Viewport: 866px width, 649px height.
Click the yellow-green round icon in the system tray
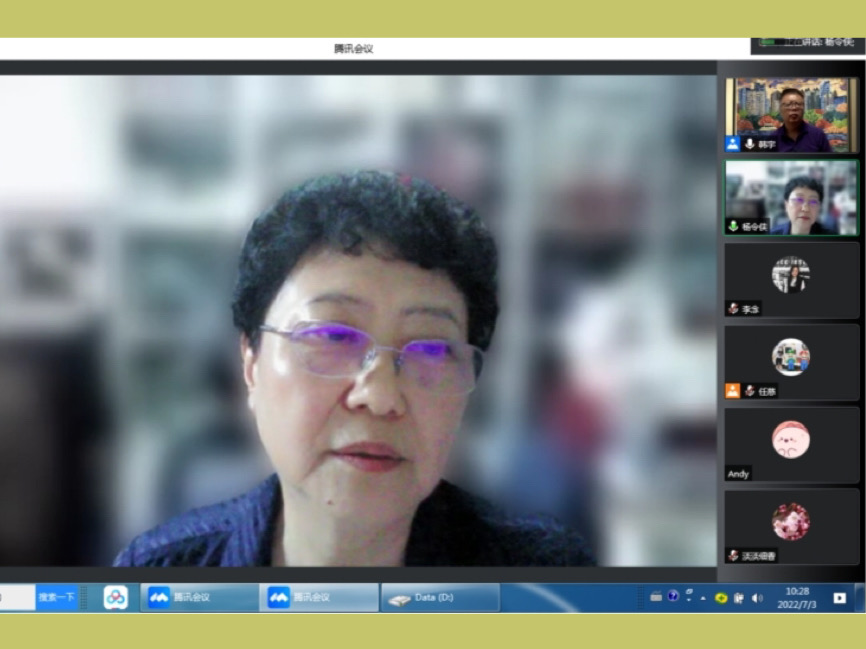tap(720, 598)
